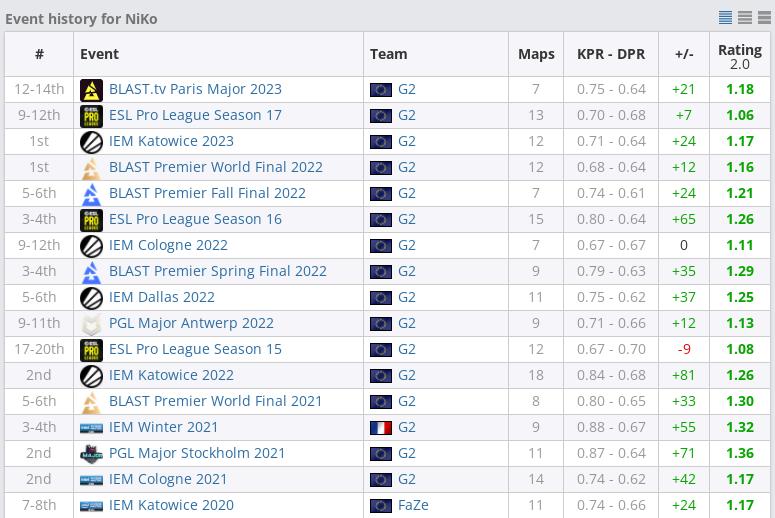The height and width of the screenshot is (518, 775).
Task: Click the PGL Major Stockholm 2021 logo
Action: [x=91, y=454]
